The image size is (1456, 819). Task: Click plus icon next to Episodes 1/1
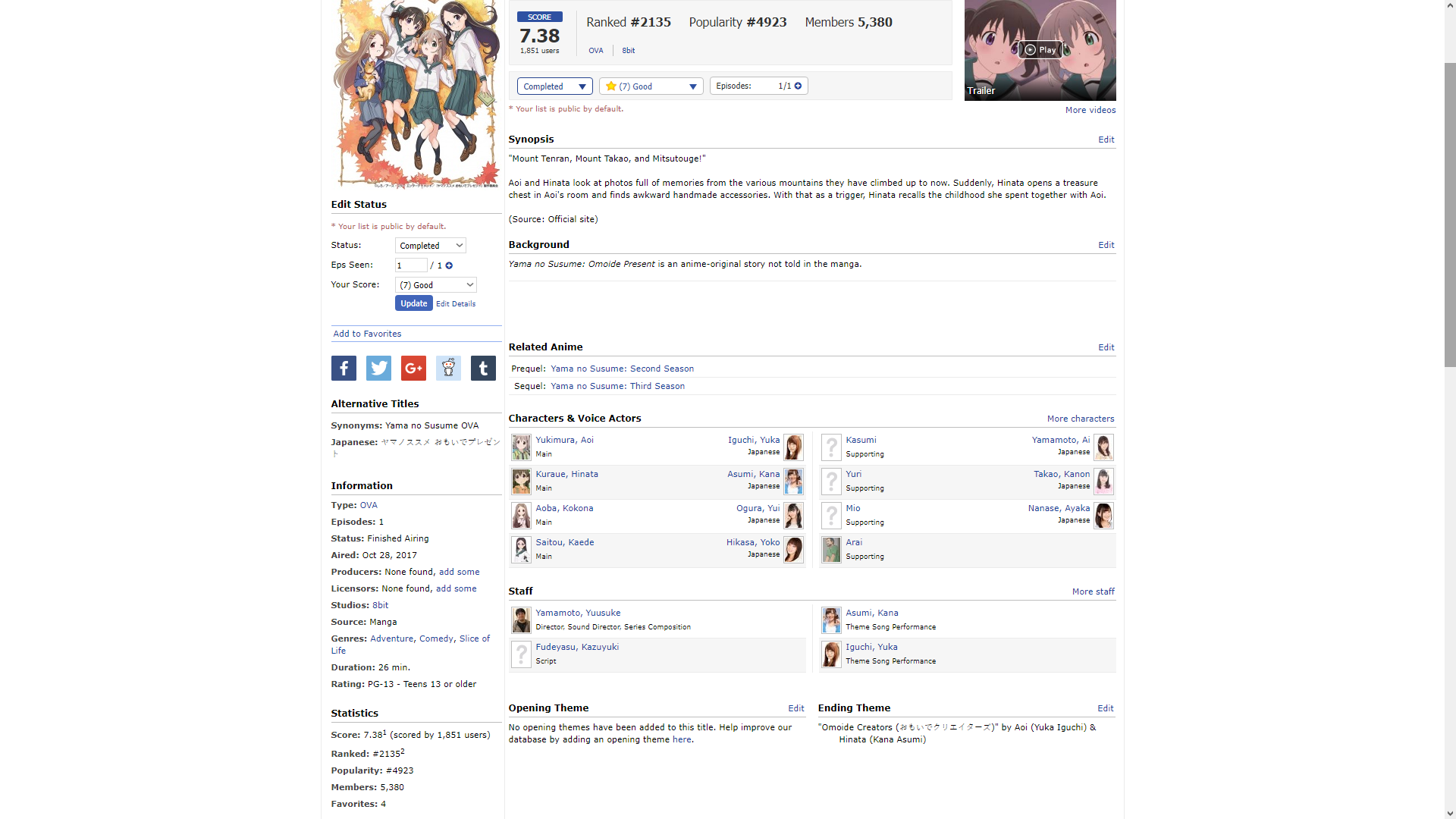click(798, 86)
